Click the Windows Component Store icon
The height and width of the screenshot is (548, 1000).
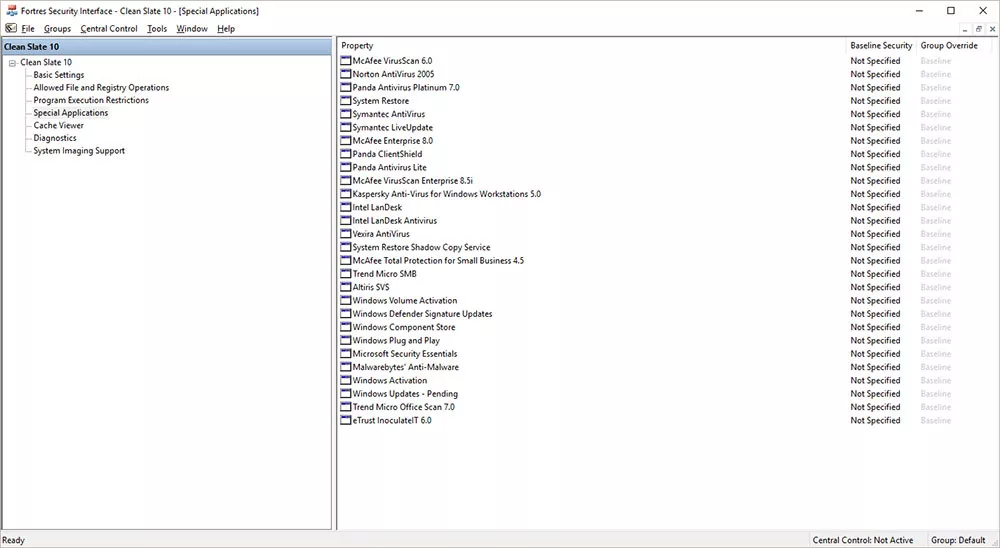click(x=346, y=327)
